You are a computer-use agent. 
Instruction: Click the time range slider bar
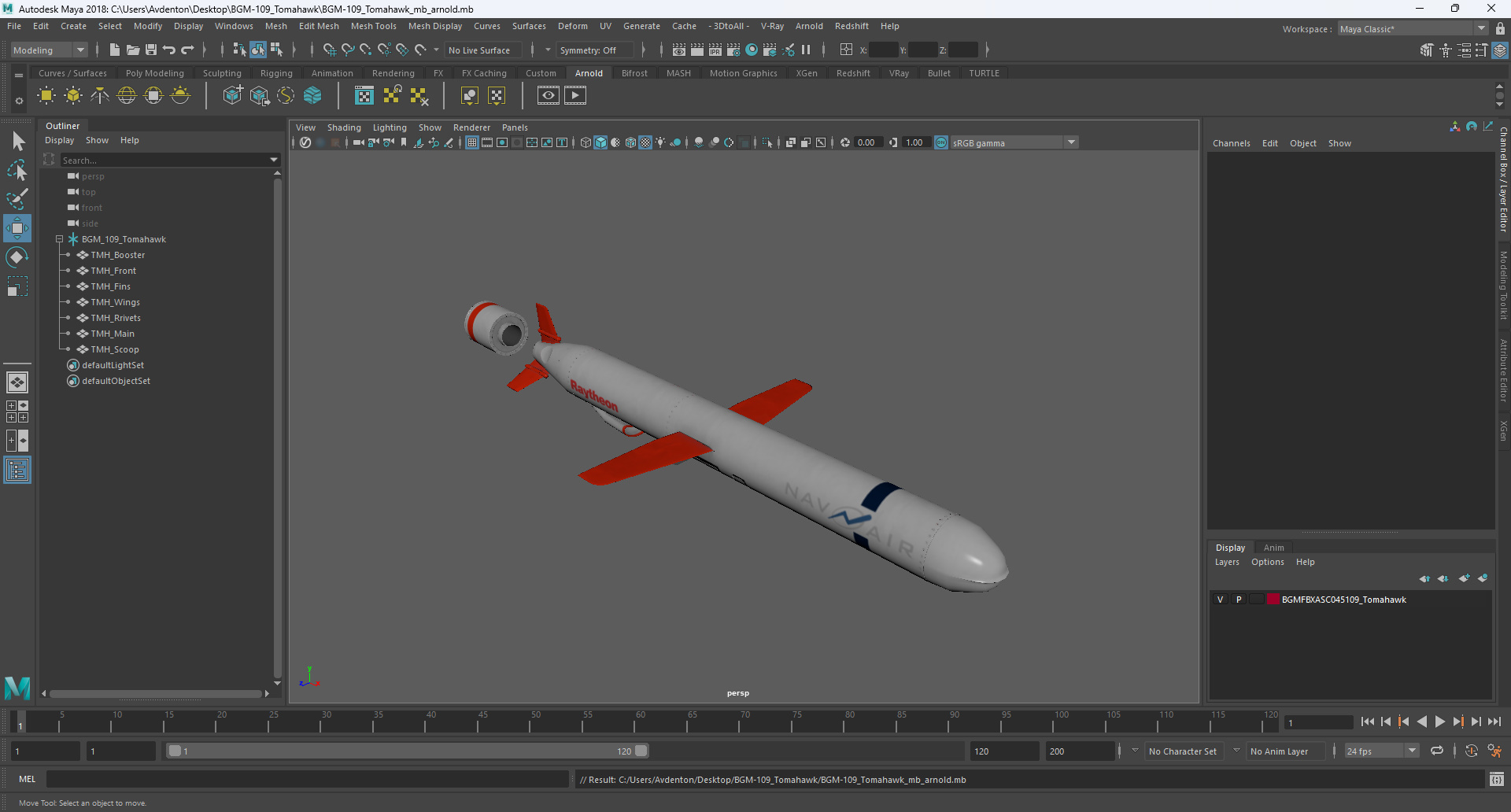pyautogui.click(x=408, y=751)
